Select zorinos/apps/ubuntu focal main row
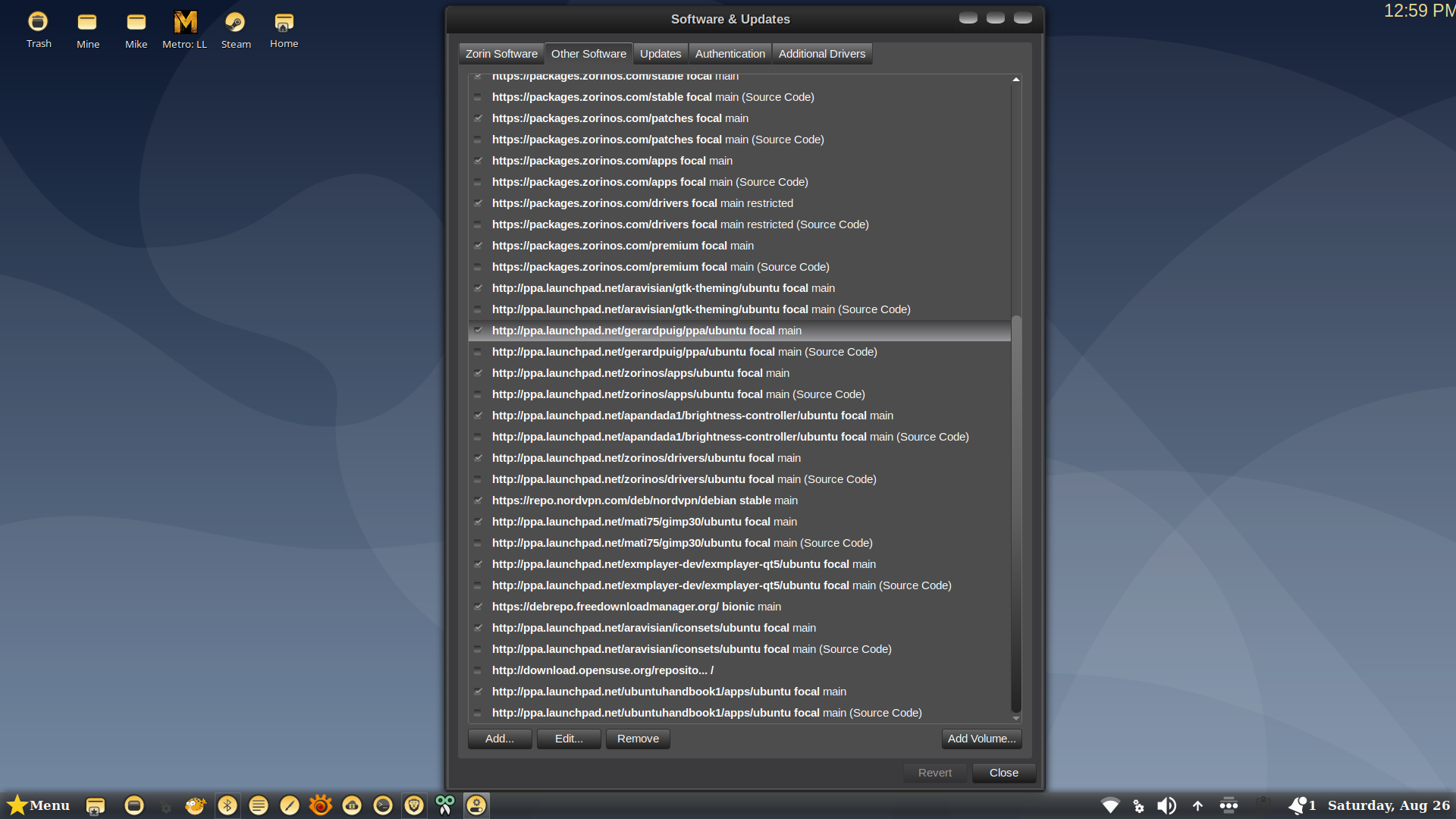The image size is (1456, 819). (739, 373)
